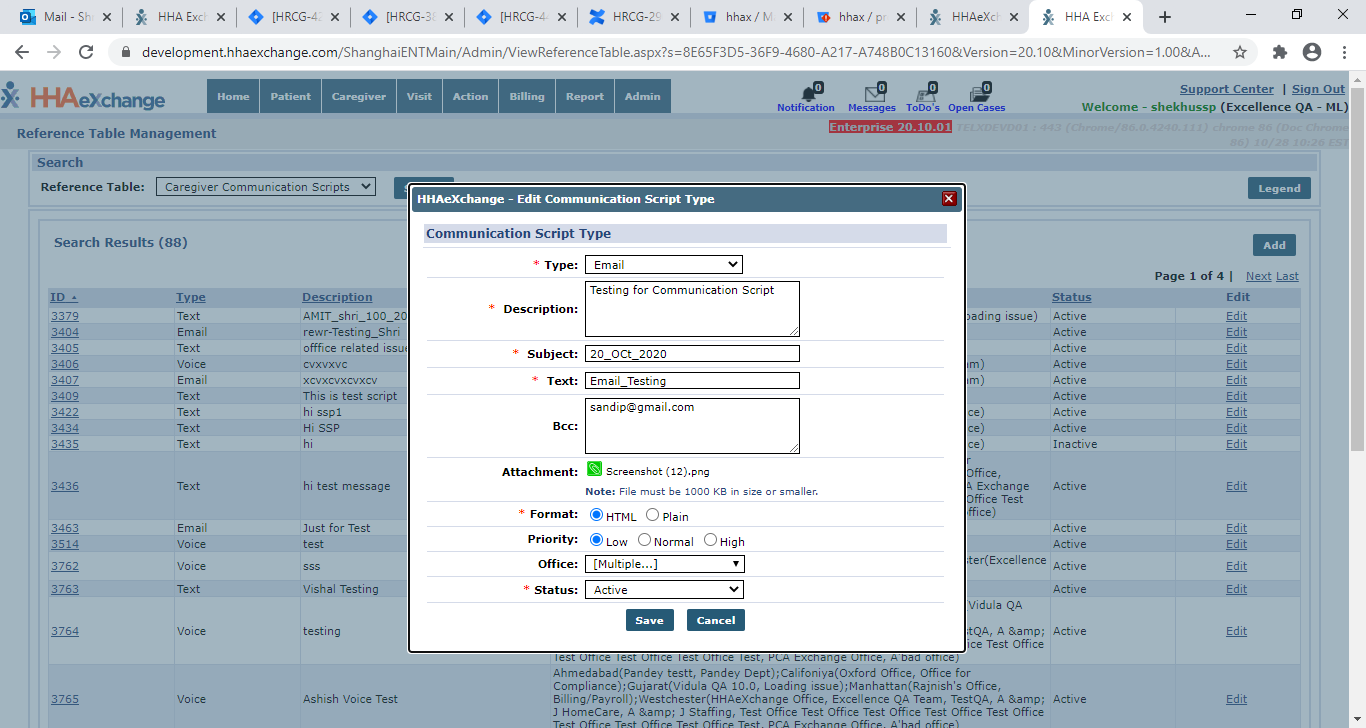
Task: View site lock information icon
Action: click(126, 53)
